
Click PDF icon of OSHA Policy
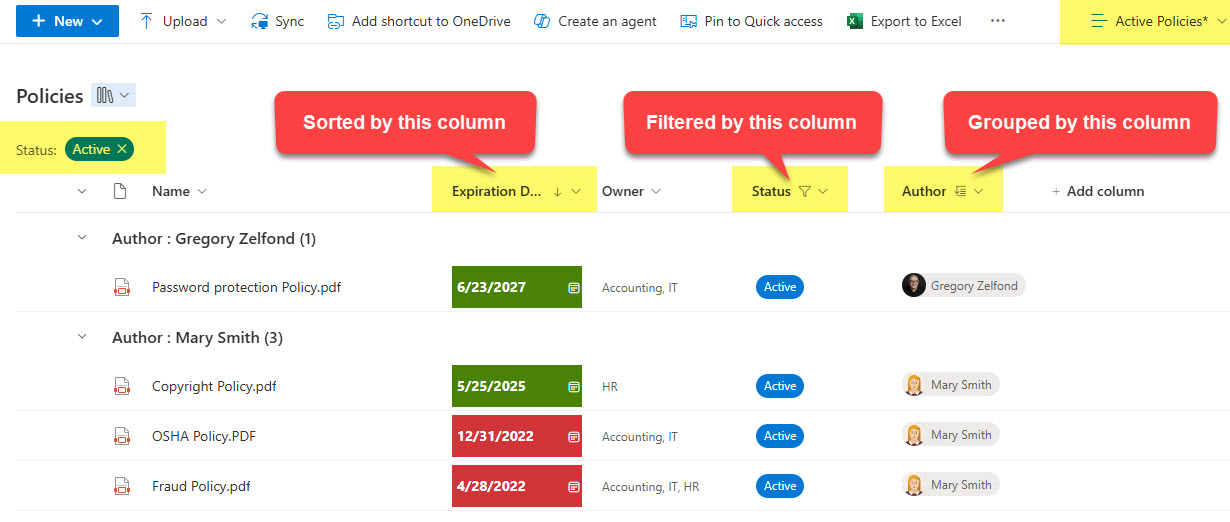(122, 436)
